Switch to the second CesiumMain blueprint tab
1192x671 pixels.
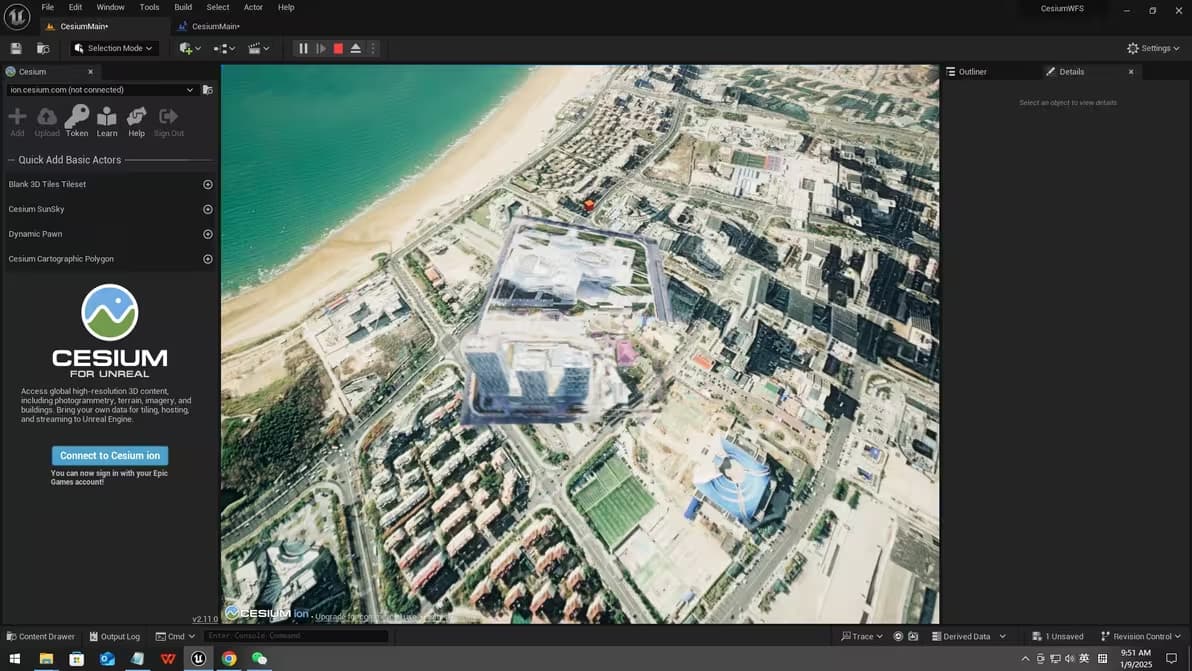click(x=215, y=26)
